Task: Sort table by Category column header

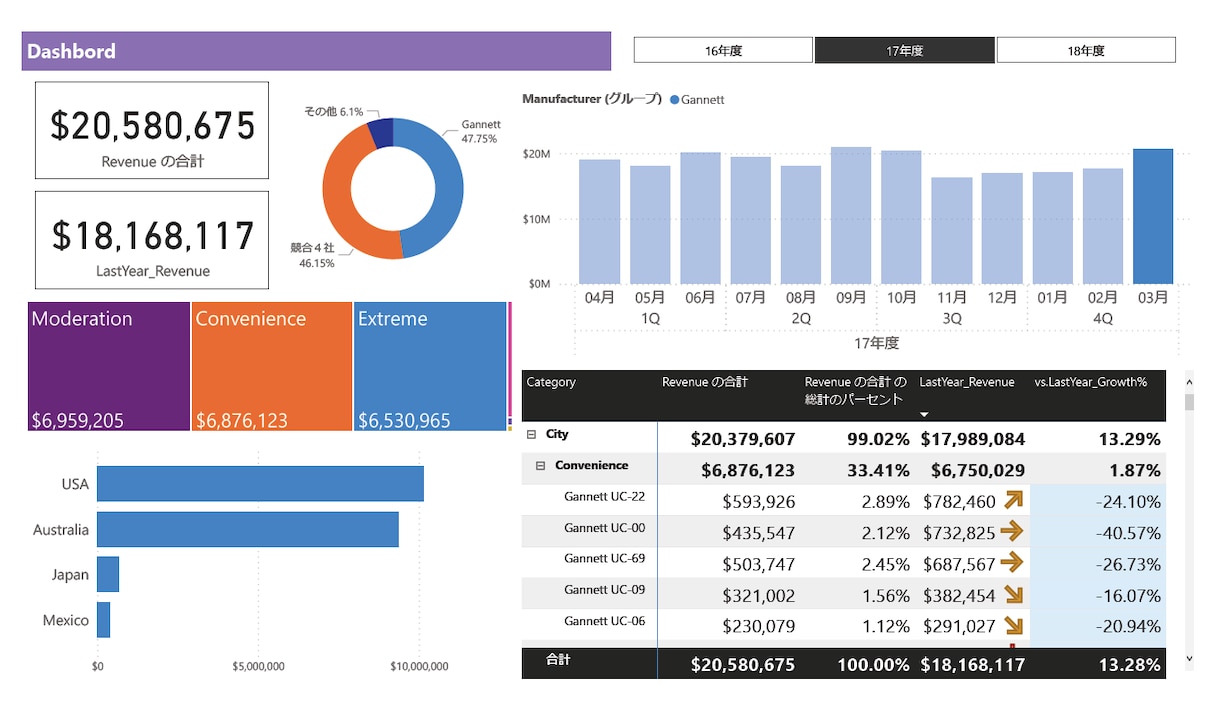Action: point(551,382)
